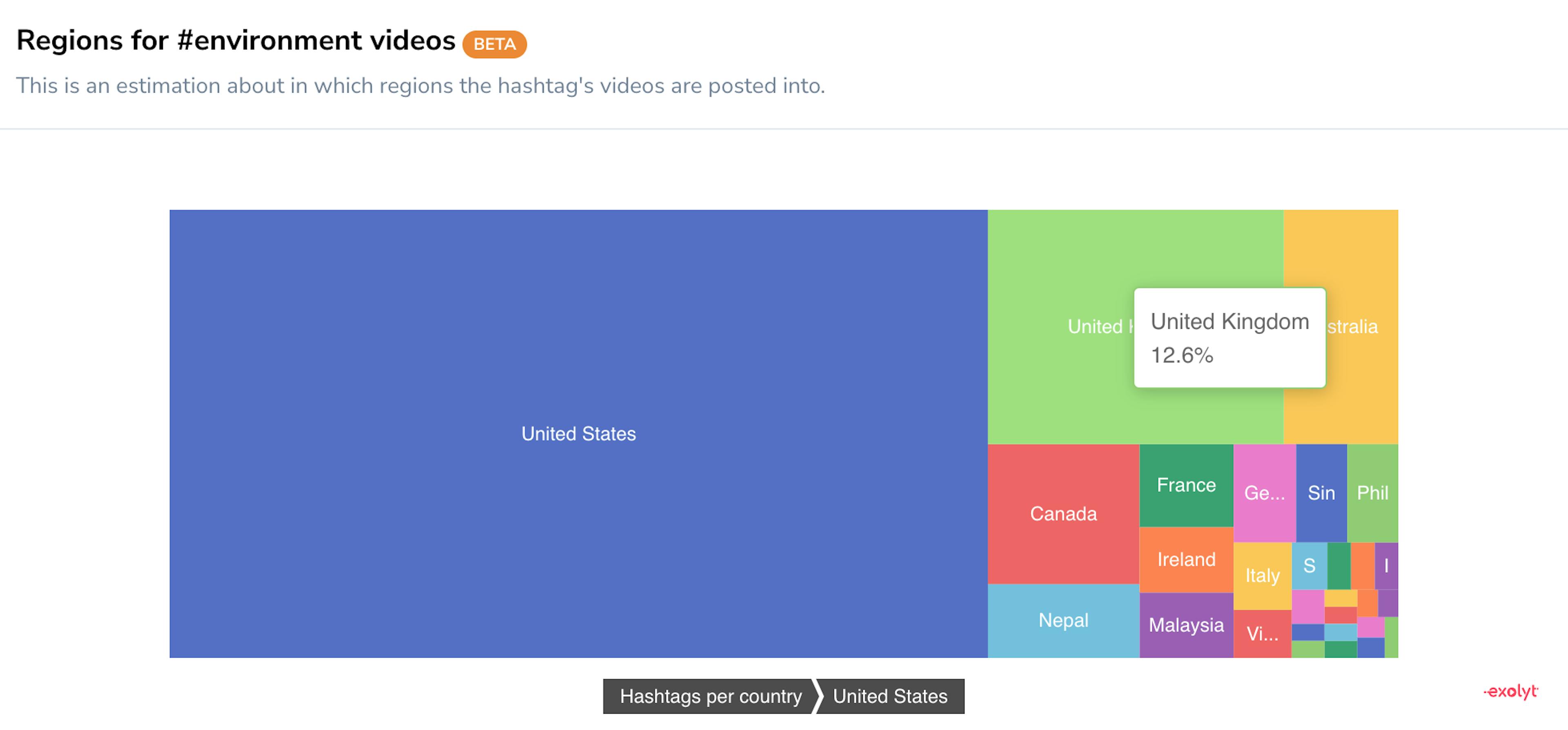Click the orange BETA badge
The image size is (1568, 730).
(494, 44)
